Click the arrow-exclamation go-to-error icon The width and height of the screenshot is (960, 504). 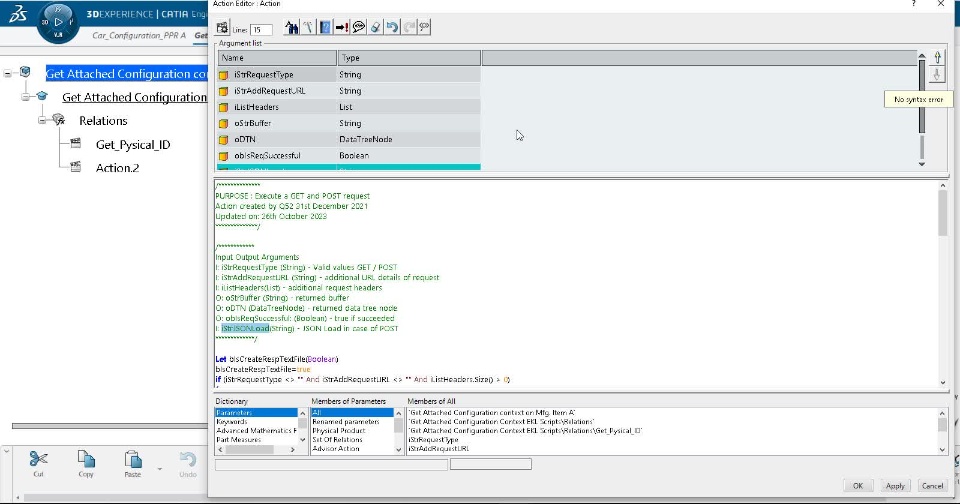(x=342, y=27)
